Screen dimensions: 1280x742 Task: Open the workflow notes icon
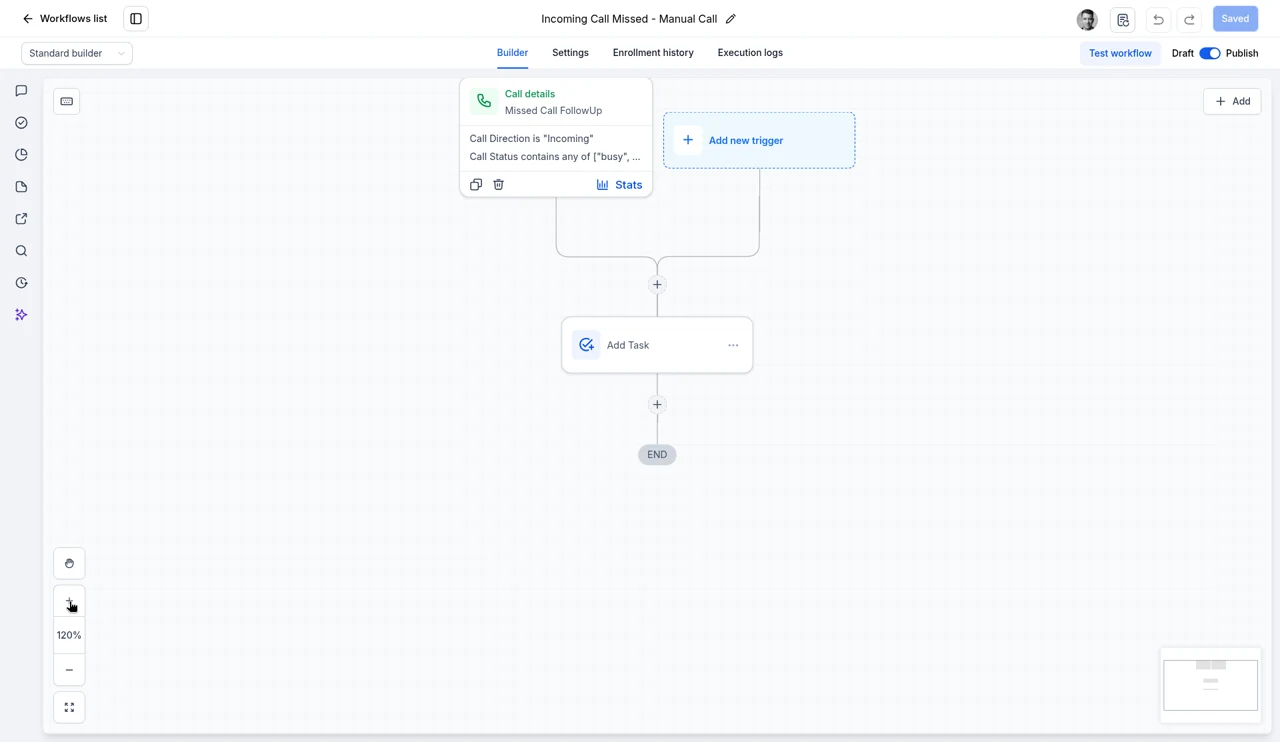(x=1123, y=19)
